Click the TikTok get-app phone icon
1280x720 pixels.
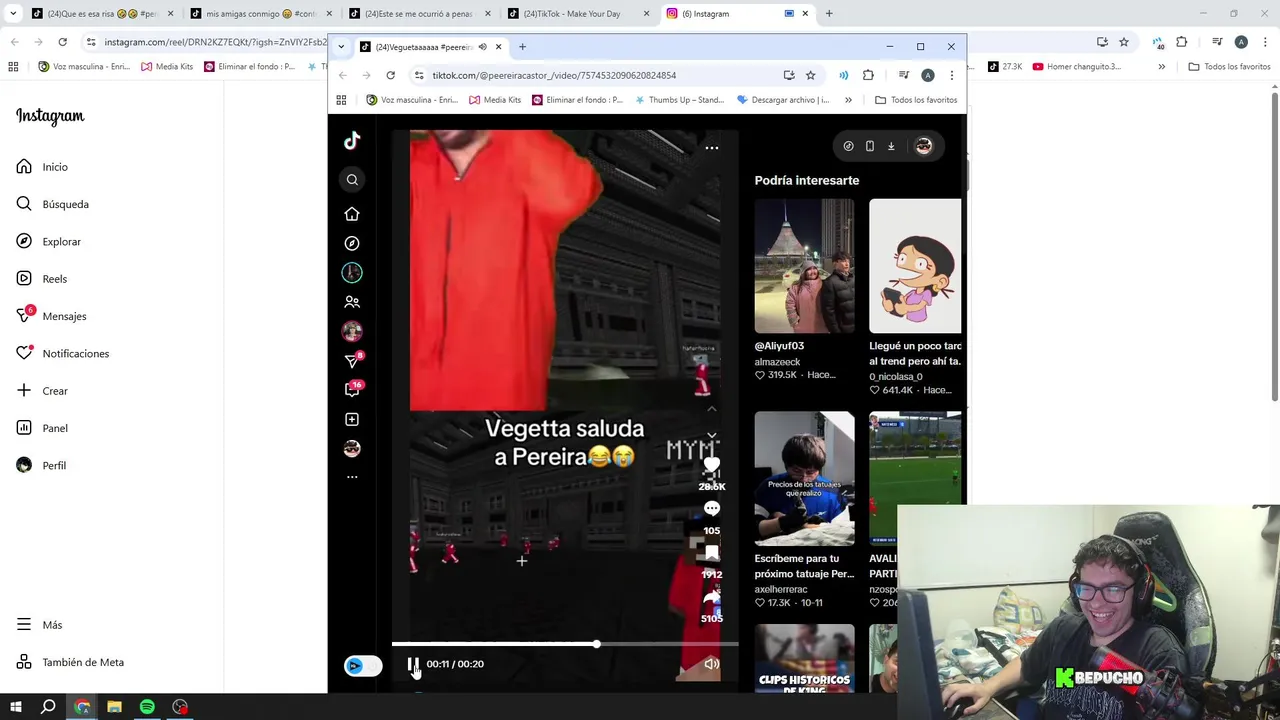870,146
